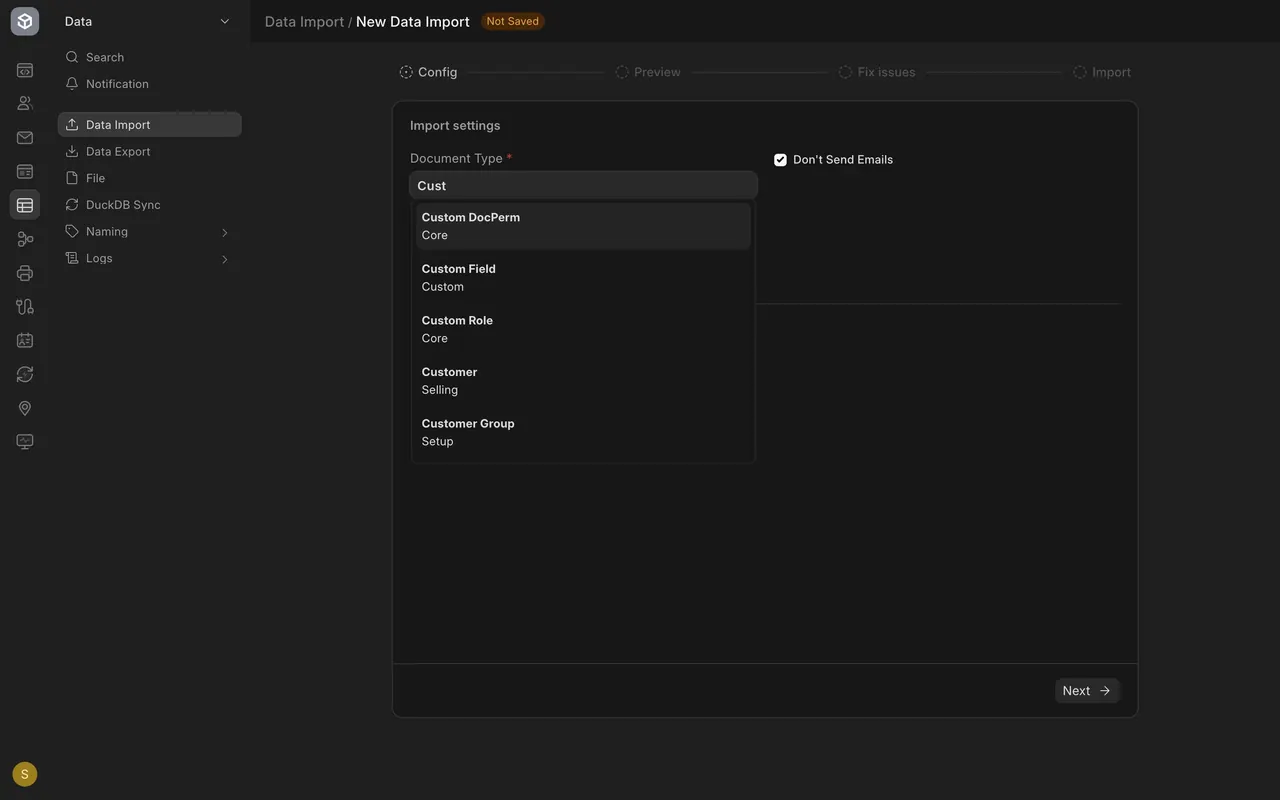Choose Custom Role from the suggestions
Viewport: 1280px width, 800px height.
point(583,329)
